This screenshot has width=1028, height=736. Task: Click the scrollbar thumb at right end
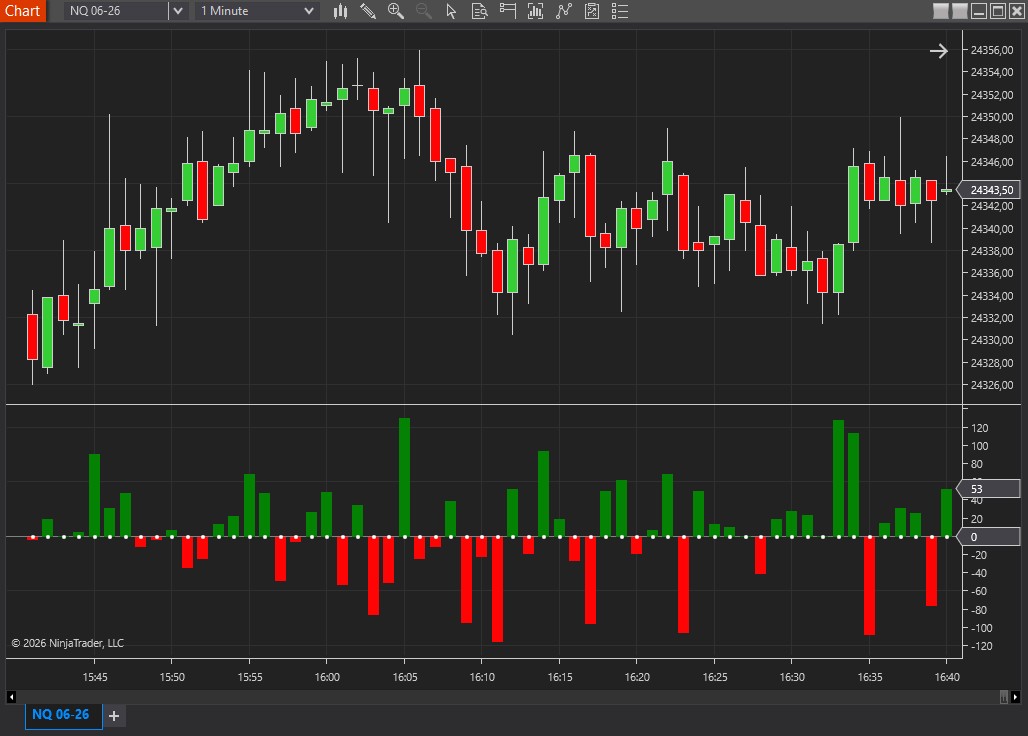(1004, 696)
